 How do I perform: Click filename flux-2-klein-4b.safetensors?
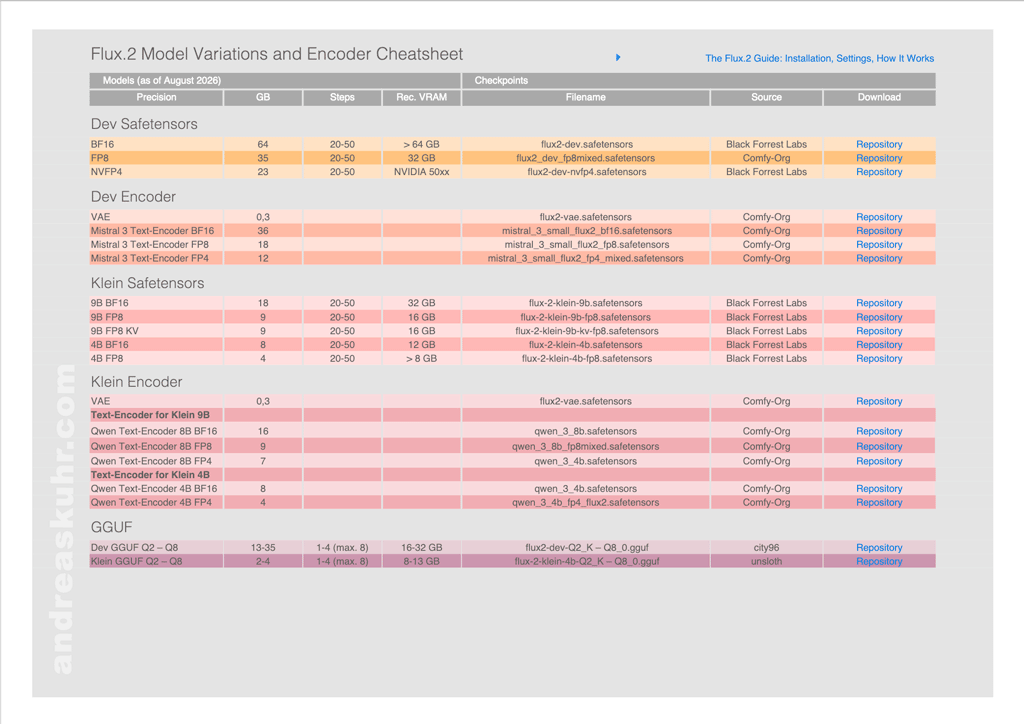point(586,345)
